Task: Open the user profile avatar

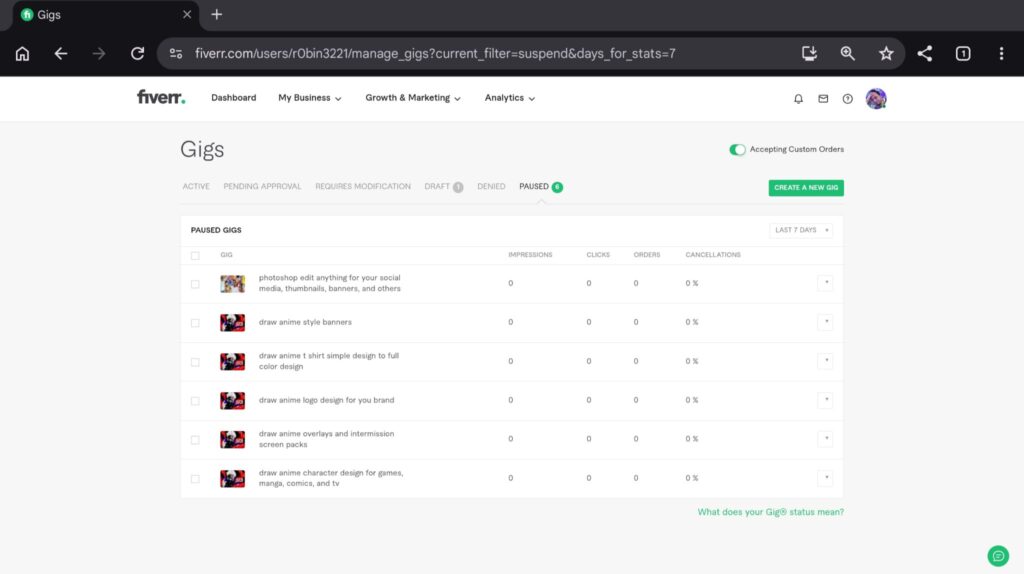Action: point(876,99)
